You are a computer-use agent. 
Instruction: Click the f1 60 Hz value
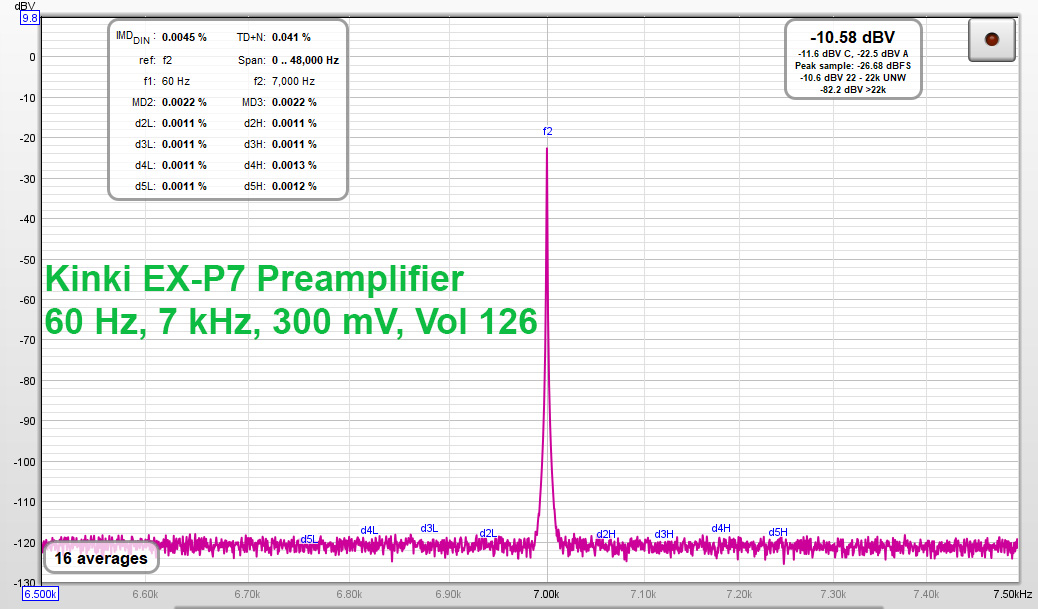click(175, 81)
